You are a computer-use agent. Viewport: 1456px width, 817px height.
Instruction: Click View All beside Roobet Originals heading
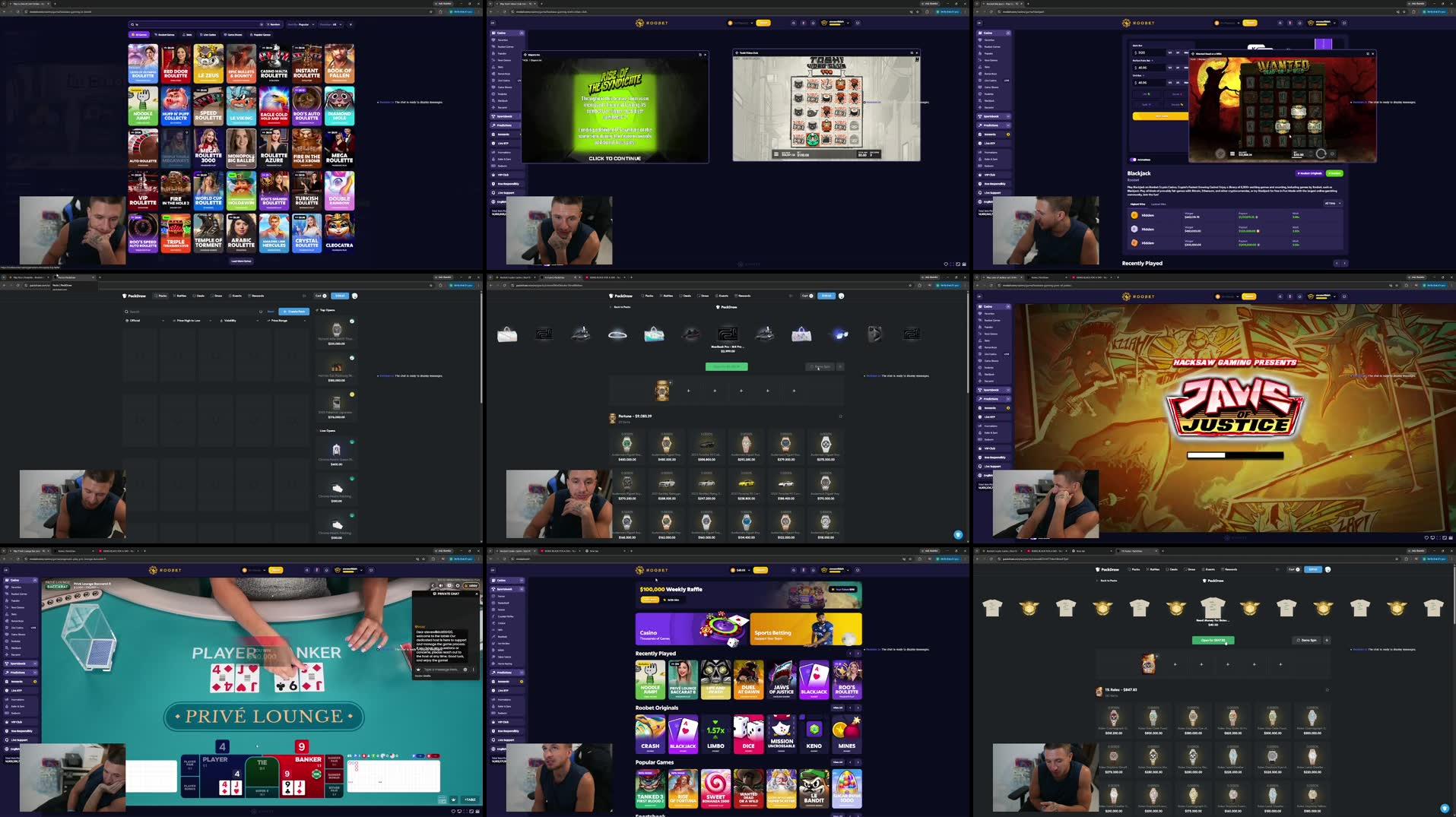(x=837, y=708)
